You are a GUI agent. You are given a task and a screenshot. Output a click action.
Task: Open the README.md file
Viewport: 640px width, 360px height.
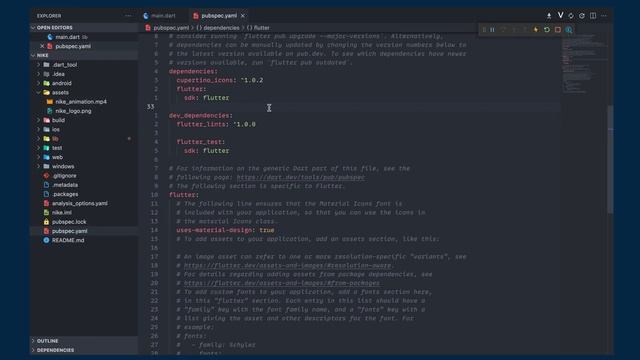point(68,240)
